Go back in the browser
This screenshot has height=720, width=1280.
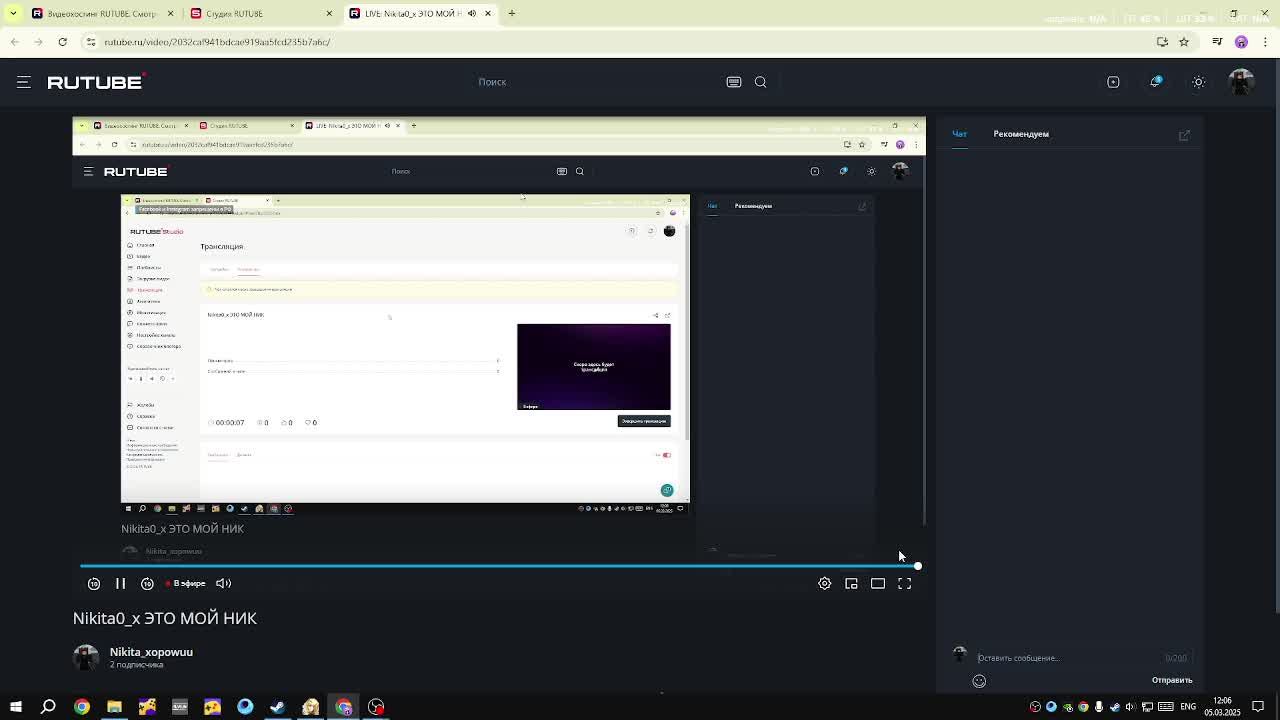(14, 42)
